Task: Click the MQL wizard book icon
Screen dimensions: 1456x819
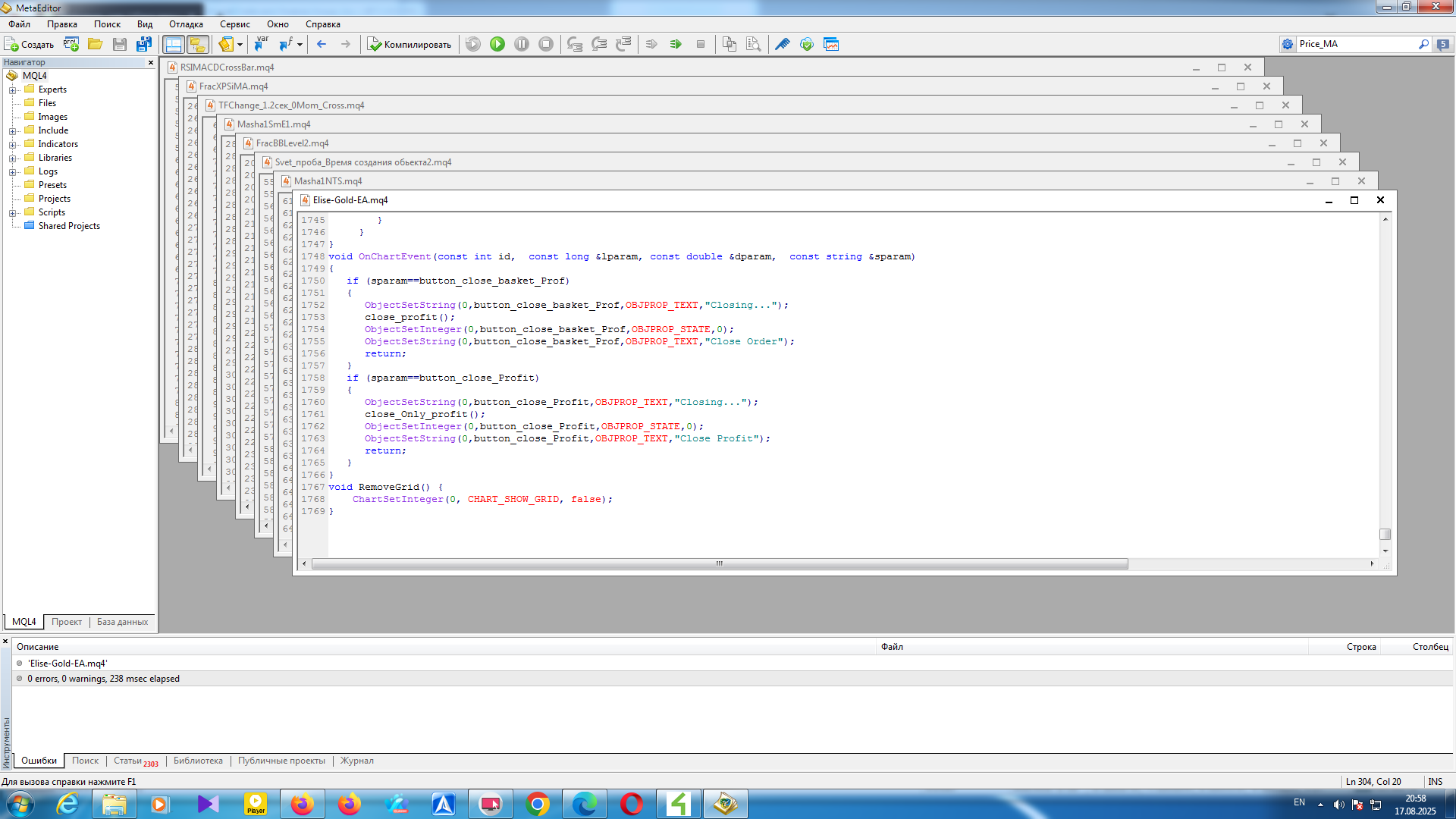Action: (225, 44)
